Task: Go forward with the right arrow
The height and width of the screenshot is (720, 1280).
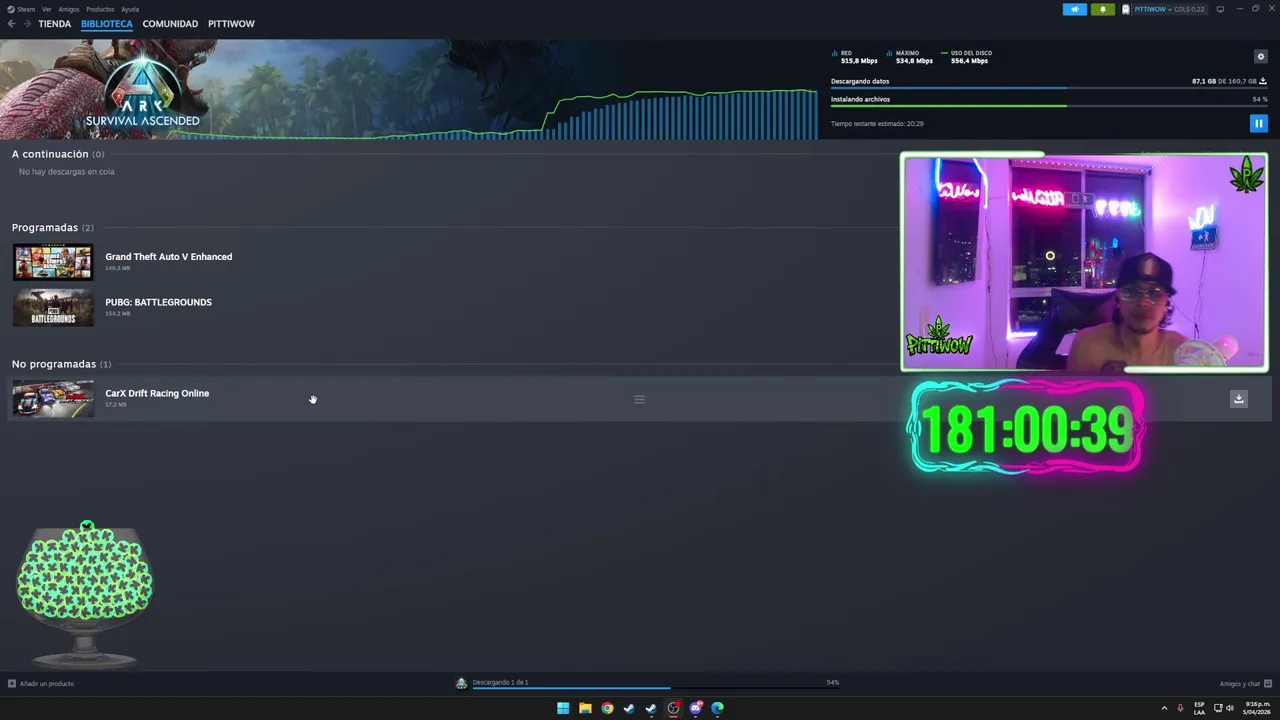Action: [x=27, y=23]
